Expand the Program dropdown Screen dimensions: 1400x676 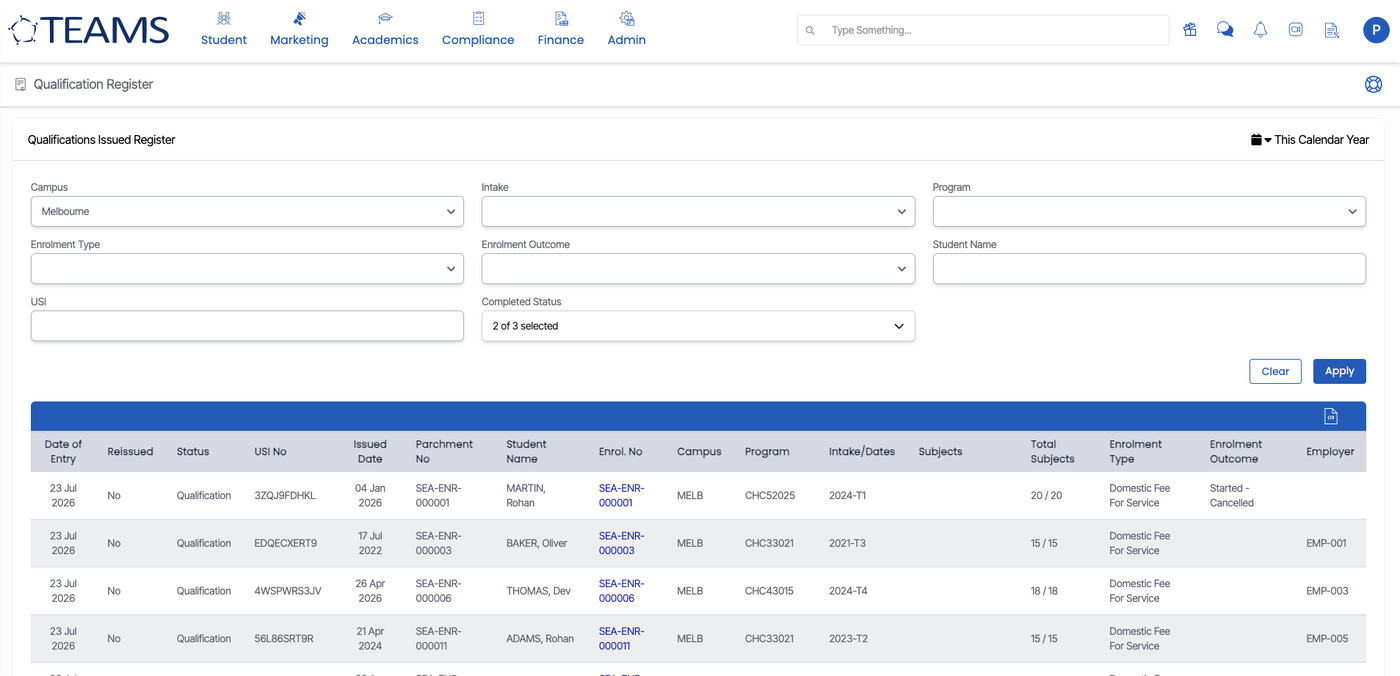1149,212
